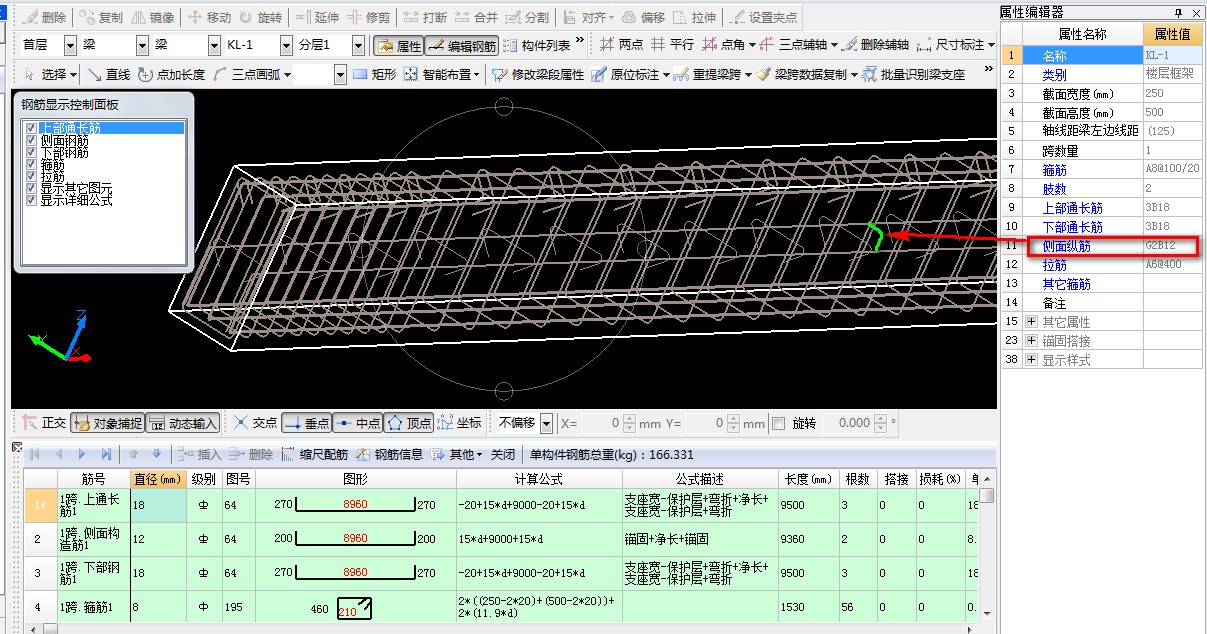Select the 镜像 (mirror) tool
Image resolution: width=1207 pixels, height=634 pixels.
pos(153,18)
